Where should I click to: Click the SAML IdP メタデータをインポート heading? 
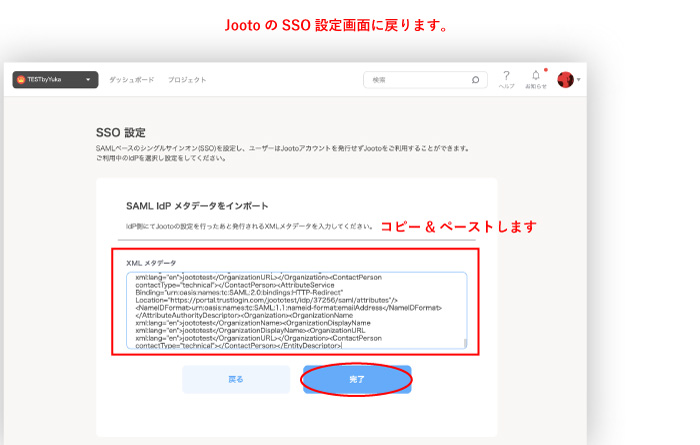pyautogui.click(x=197, y=206)
